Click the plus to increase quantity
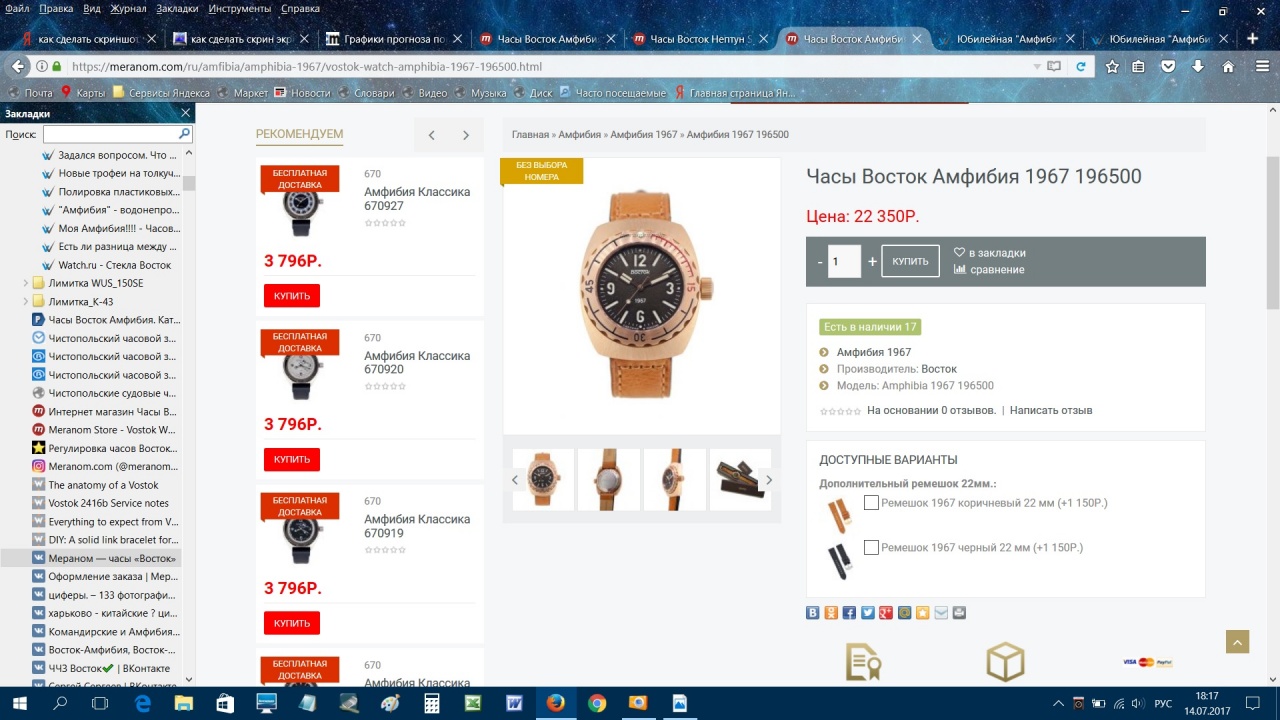Screen dimensions: 1280x720 click(872, 261)
